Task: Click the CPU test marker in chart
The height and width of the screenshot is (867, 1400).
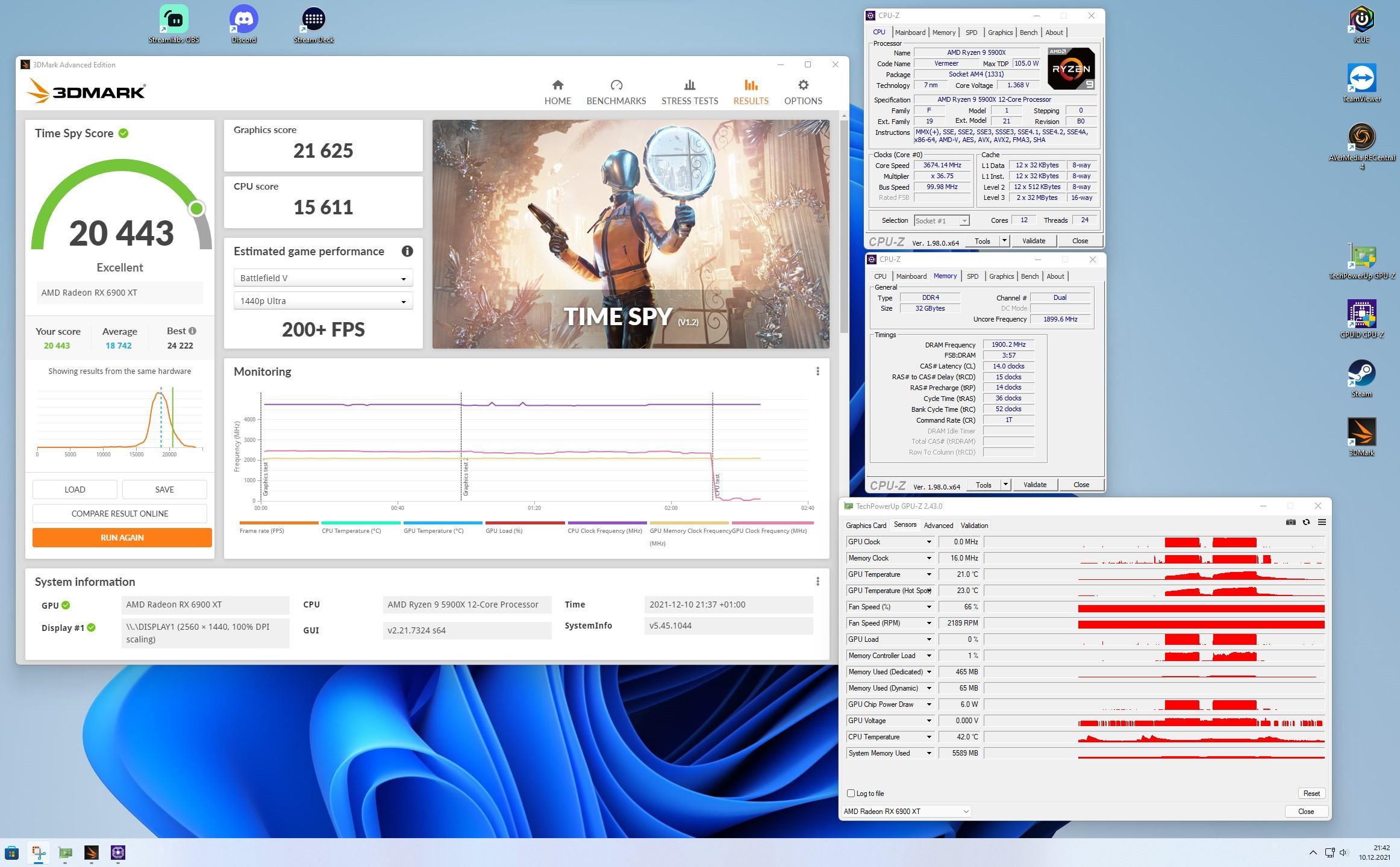Action: click(x=717, y=485)
